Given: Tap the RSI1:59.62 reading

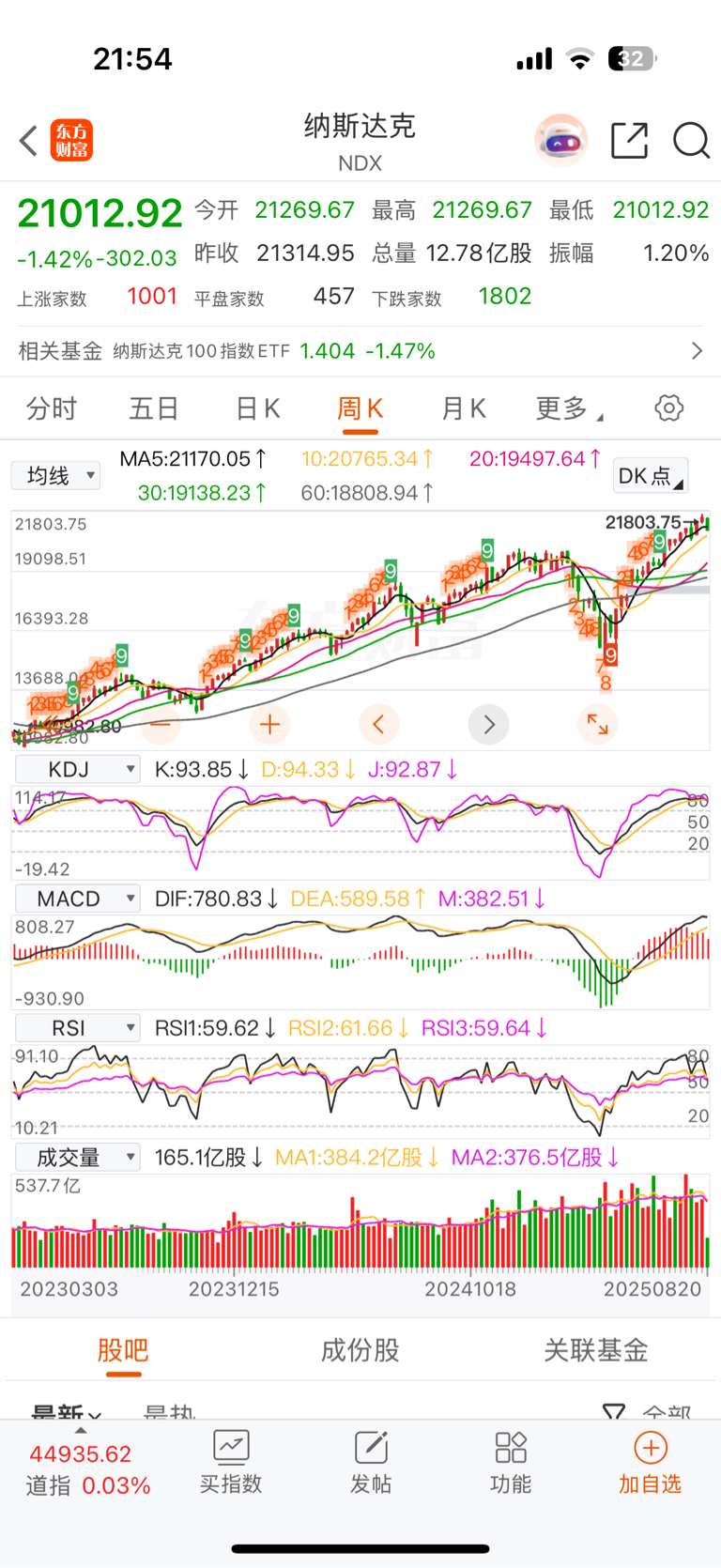Looking at the screenshot, I should tap(215, 1029).
